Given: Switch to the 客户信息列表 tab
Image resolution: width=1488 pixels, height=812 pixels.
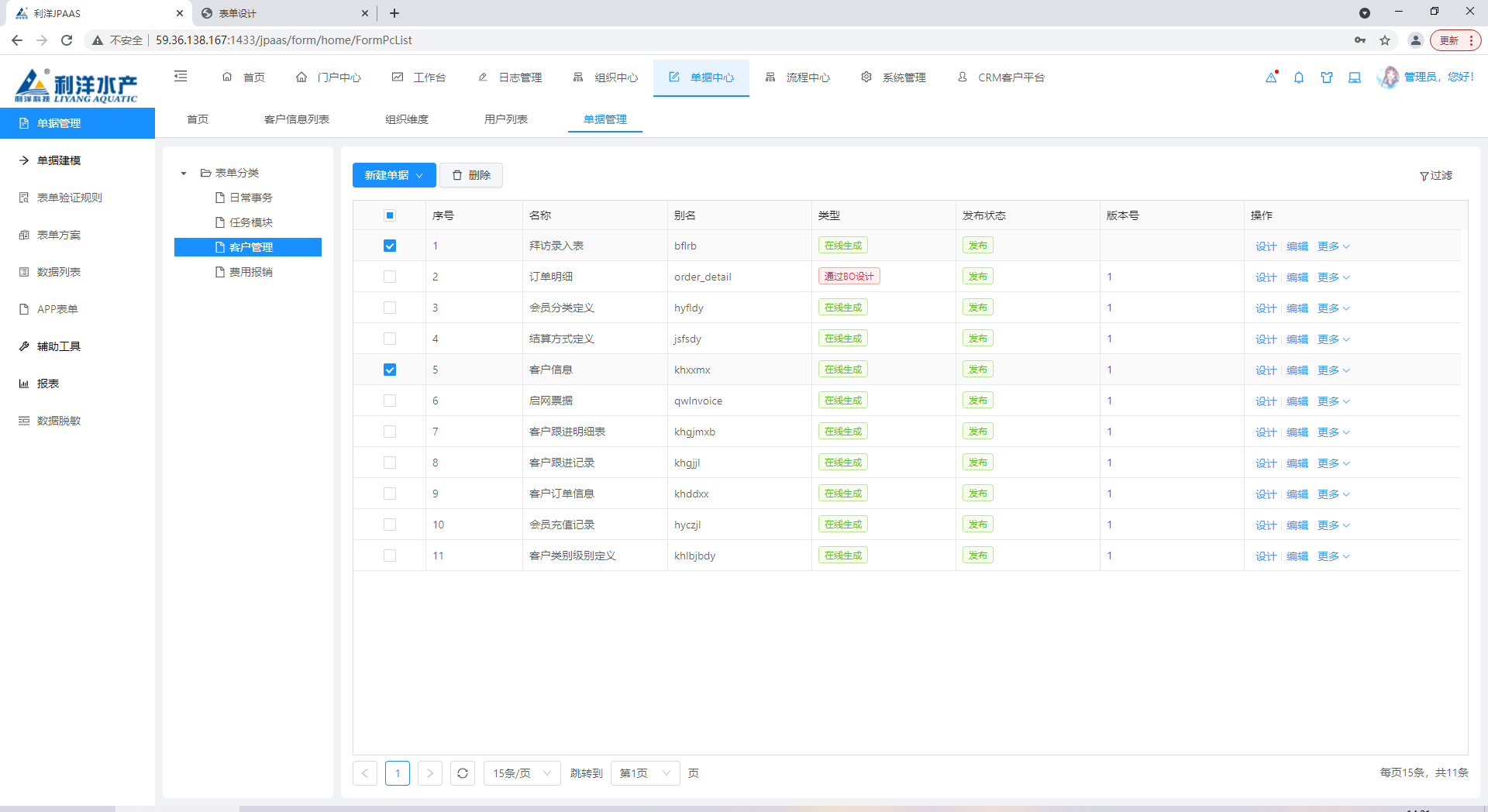Looking at the screenshot, I should [296, 119].
